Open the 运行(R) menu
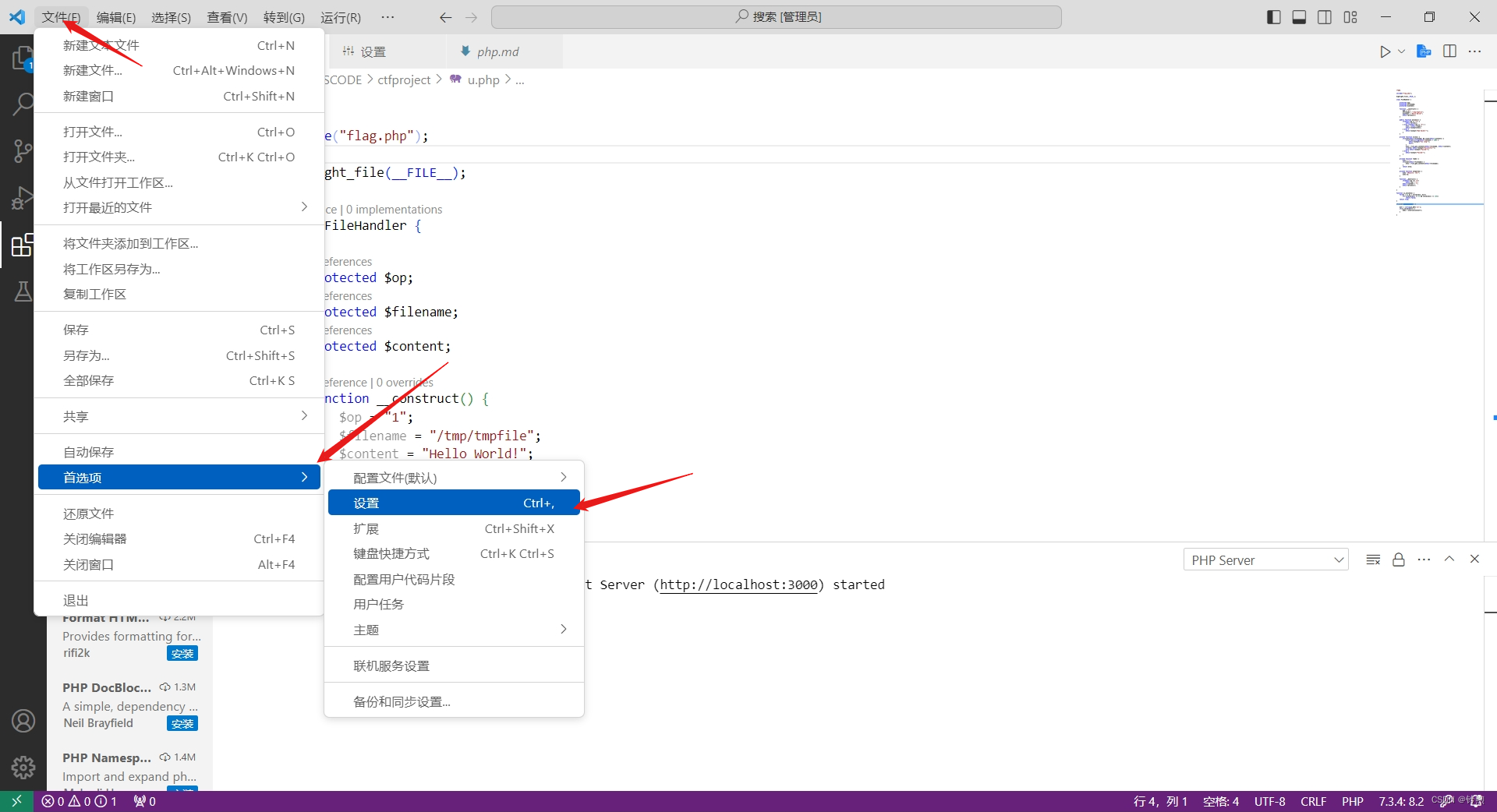The image size is (1497, 812). (x=341, y=17)
